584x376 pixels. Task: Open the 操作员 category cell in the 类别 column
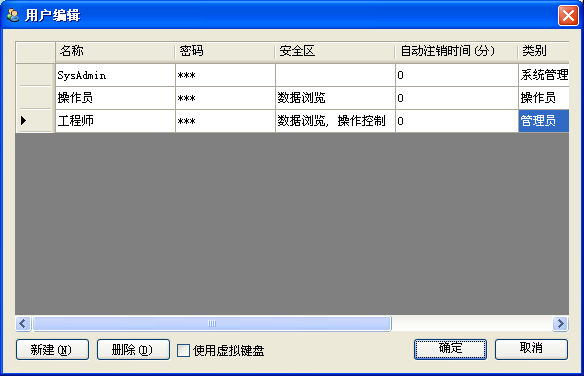point(543,98)
